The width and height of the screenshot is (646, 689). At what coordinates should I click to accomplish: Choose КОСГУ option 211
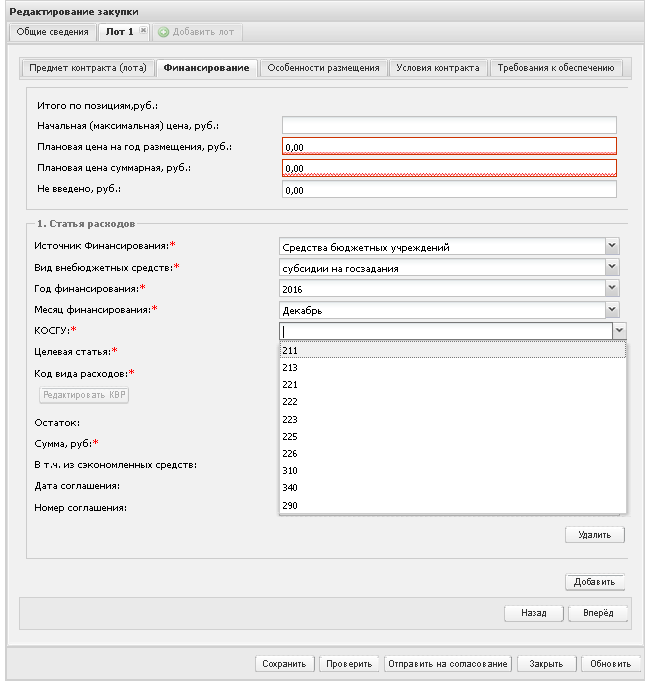(x=453, y=350)
